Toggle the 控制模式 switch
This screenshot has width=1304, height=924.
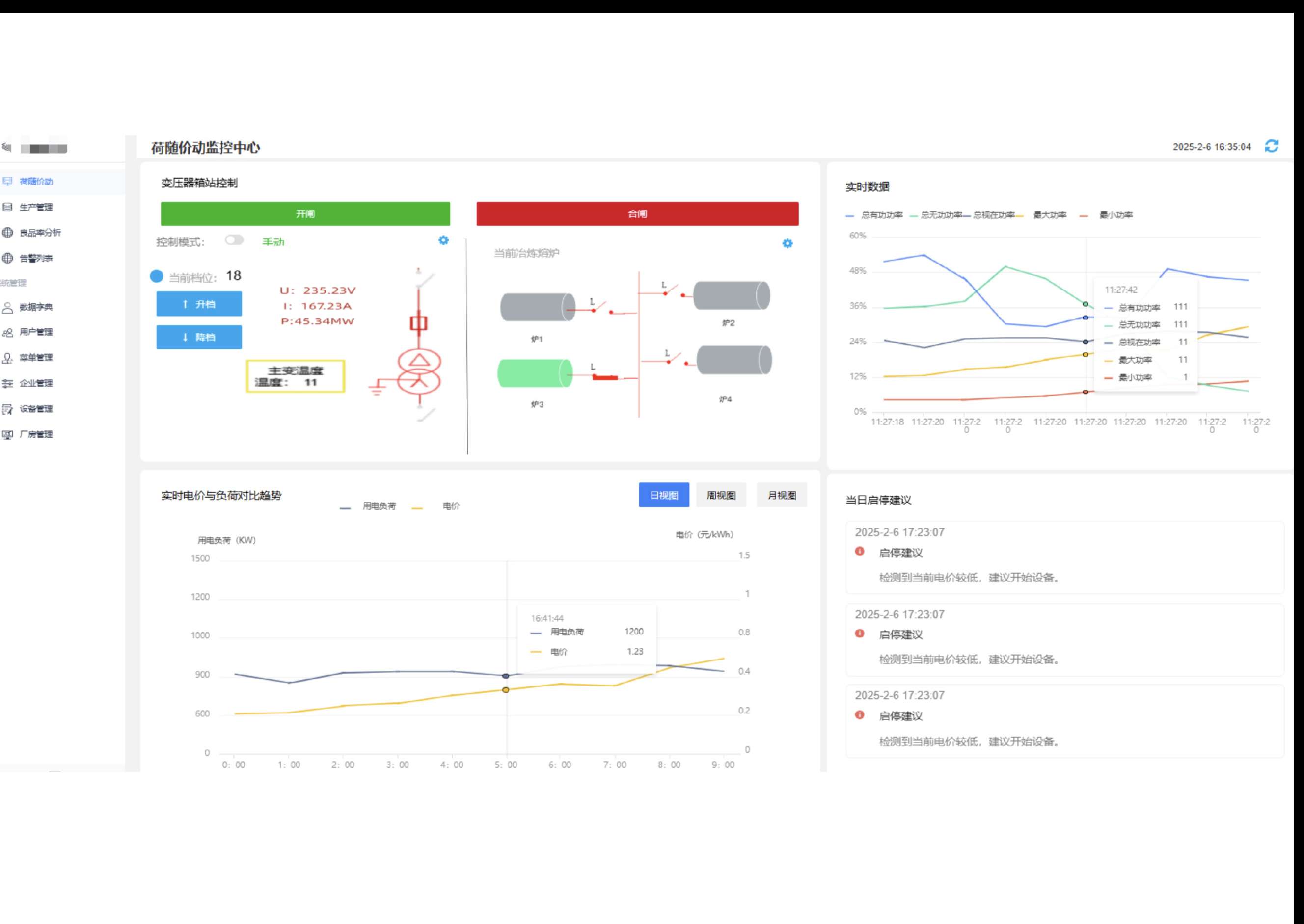(x=234, y=240)
